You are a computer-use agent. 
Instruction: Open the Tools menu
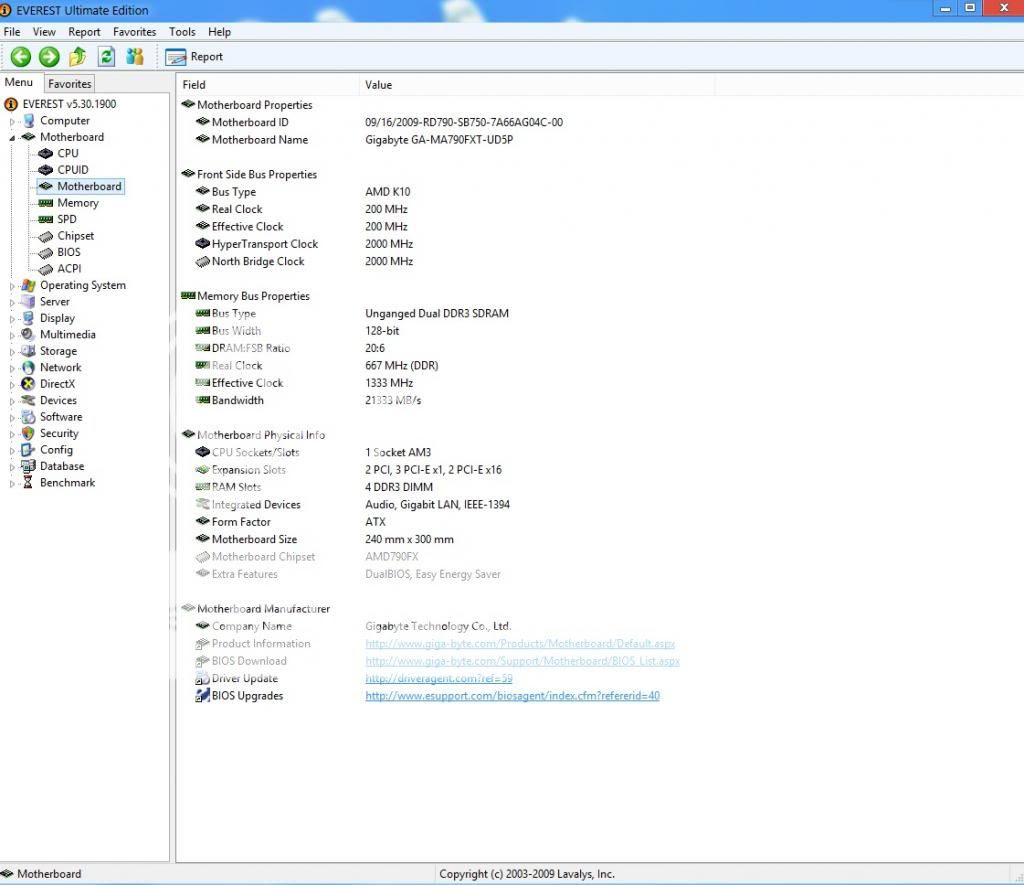point(182,31)
